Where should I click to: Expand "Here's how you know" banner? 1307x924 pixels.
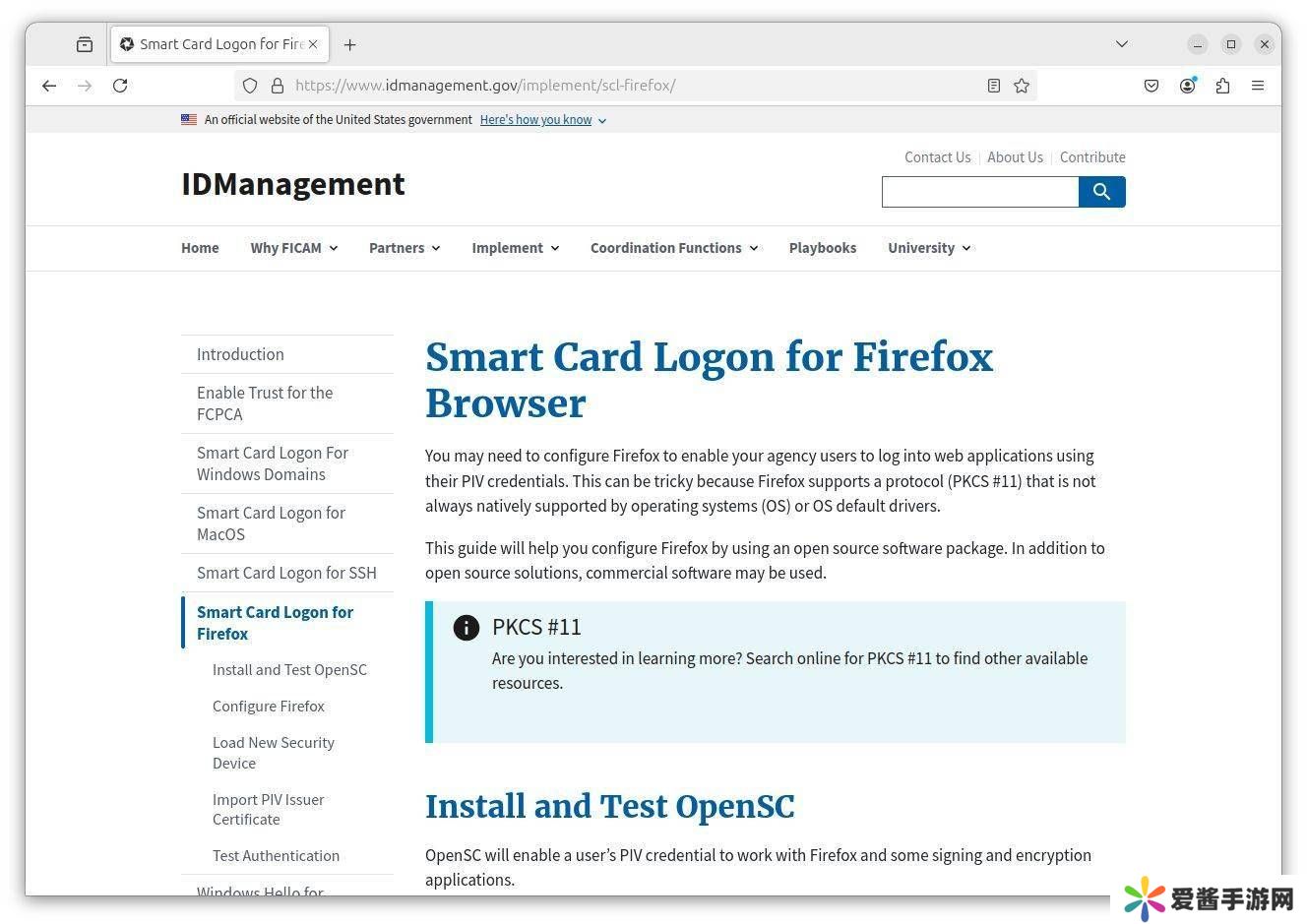[x=542, y=120]
